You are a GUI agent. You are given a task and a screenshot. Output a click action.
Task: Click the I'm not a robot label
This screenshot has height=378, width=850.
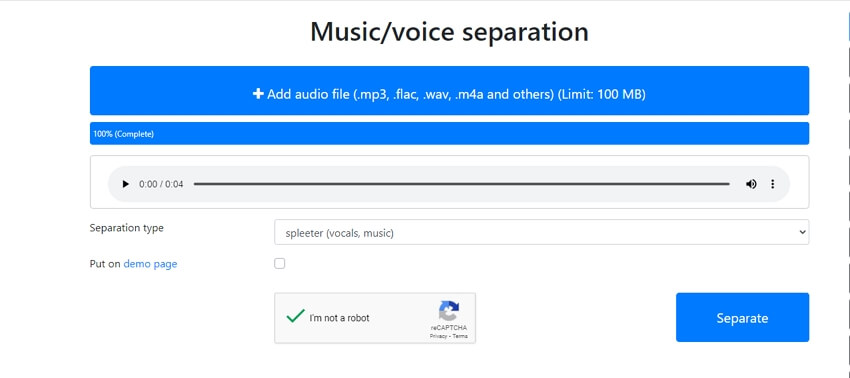339,318
